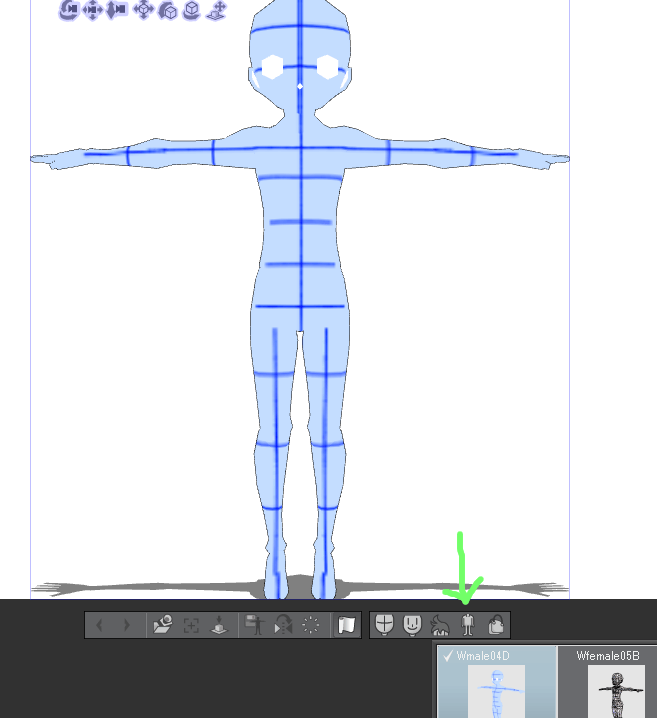Open the hairstyle selection icon
This screenshot has width=657, height=718.
(x=439, y=626)
